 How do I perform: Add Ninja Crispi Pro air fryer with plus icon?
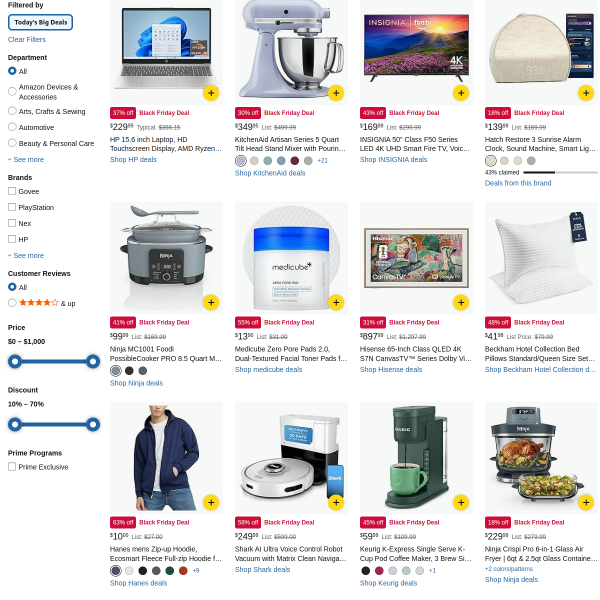point(586,502)
